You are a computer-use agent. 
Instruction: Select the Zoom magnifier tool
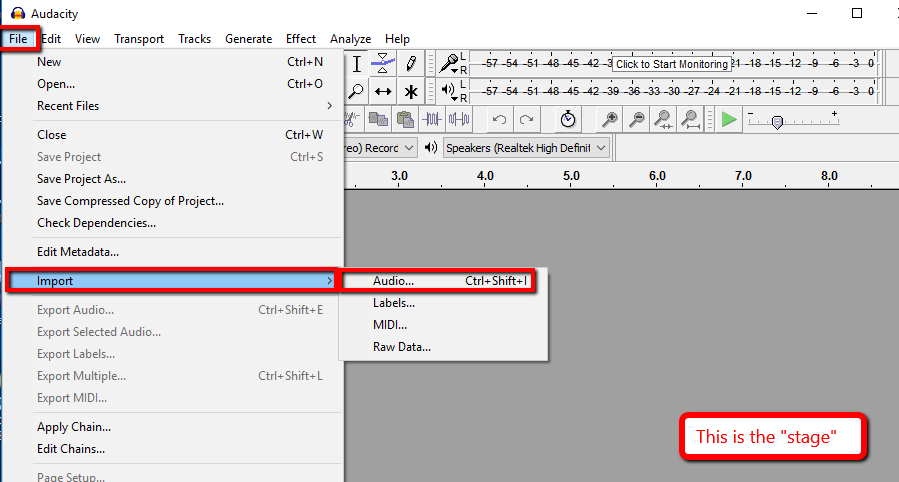point(357,91)
